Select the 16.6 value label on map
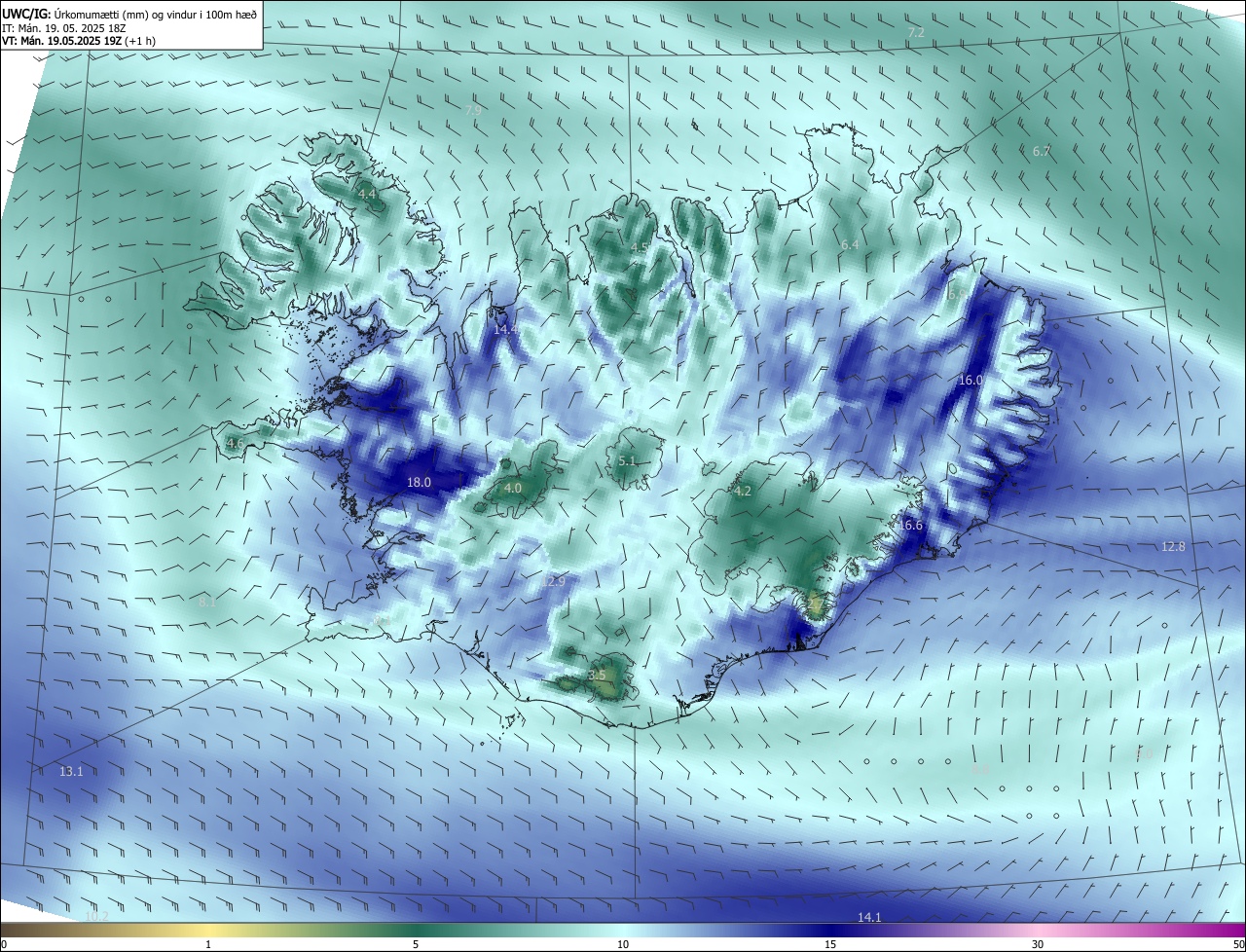This screenshot has width=1246, height=952. [x=910, y=526]
